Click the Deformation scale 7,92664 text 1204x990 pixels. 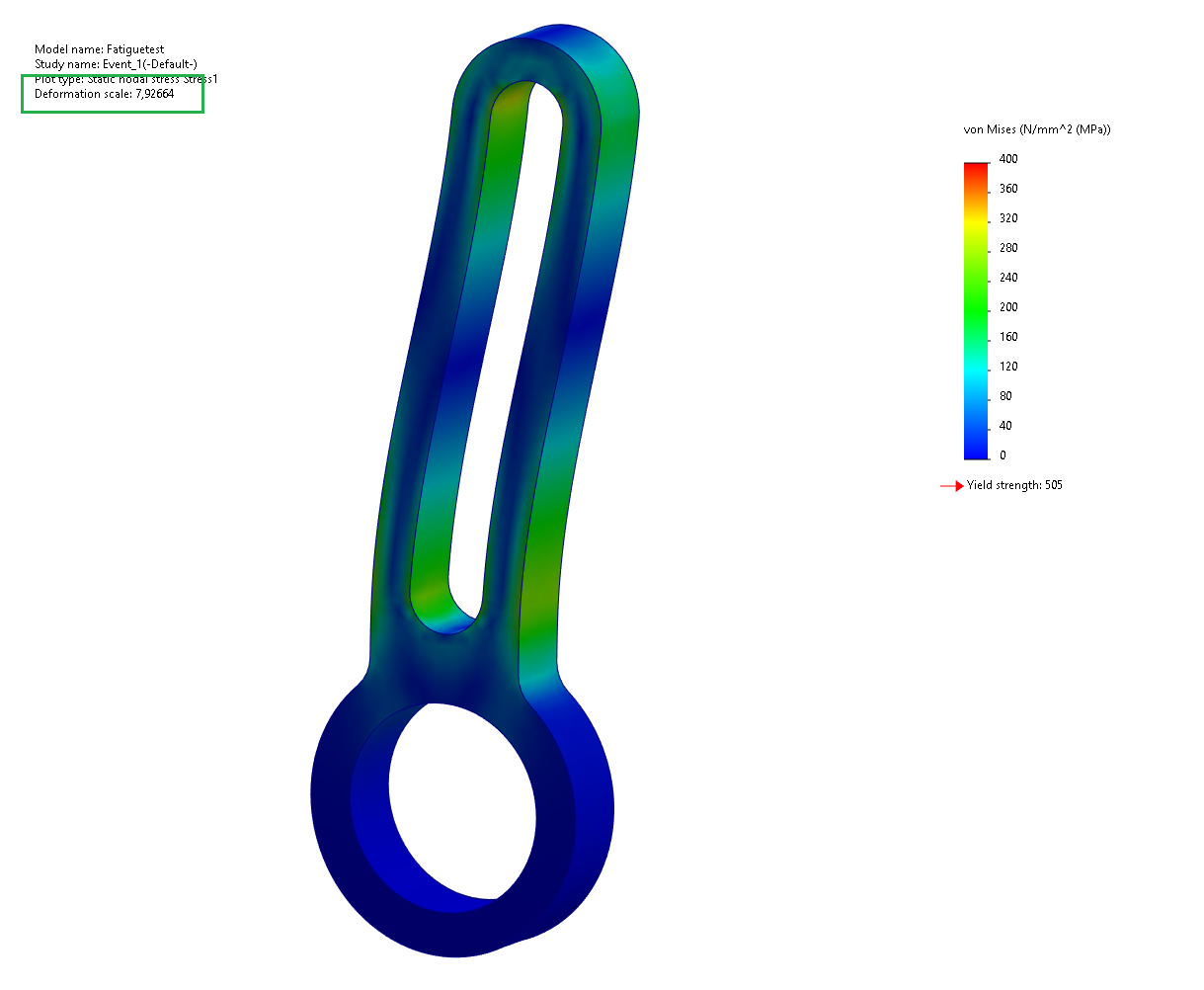(x=105, y=94)
